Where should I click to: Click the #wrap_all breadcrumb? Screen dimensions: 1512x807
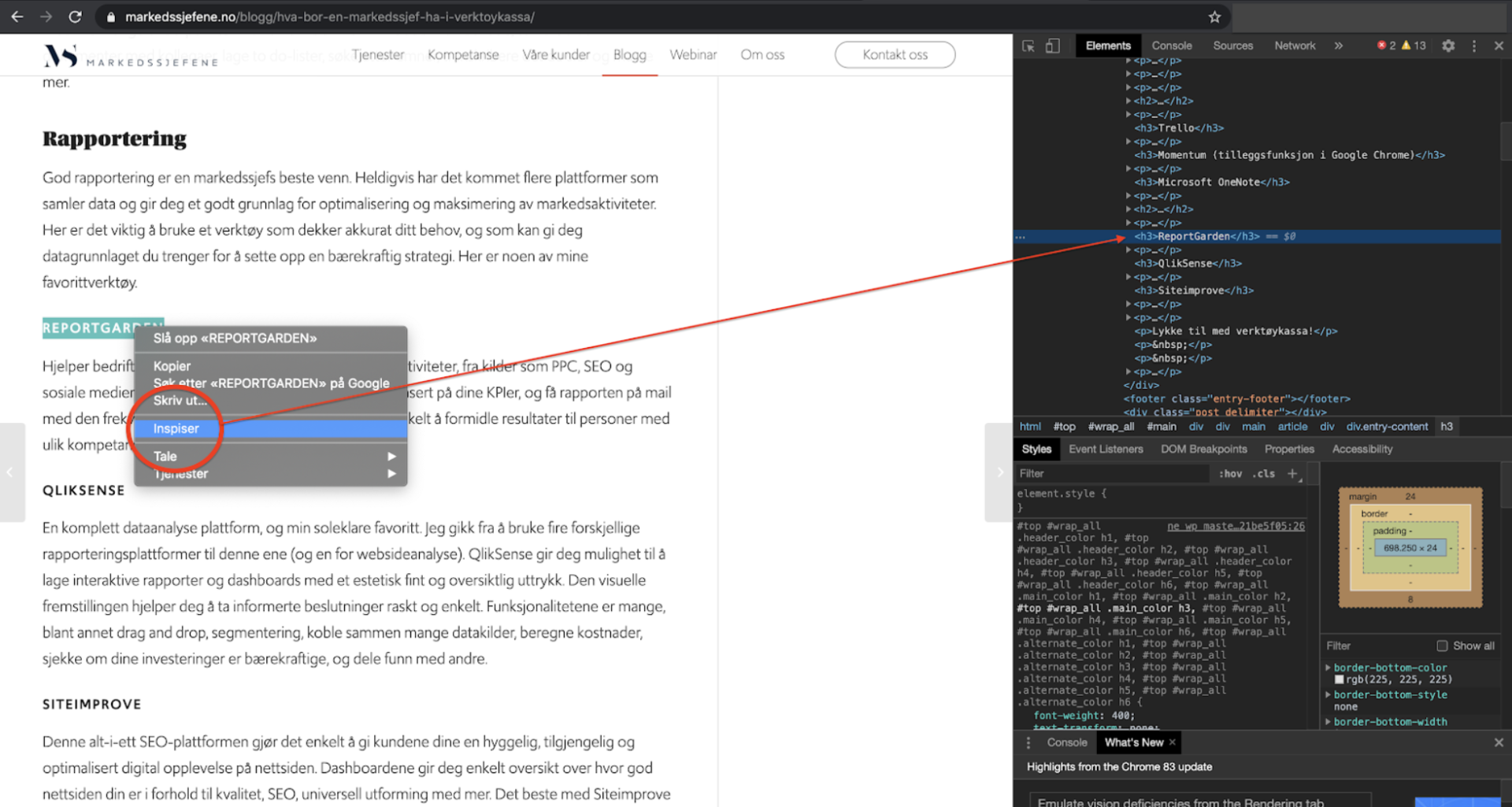[1110, 427]
